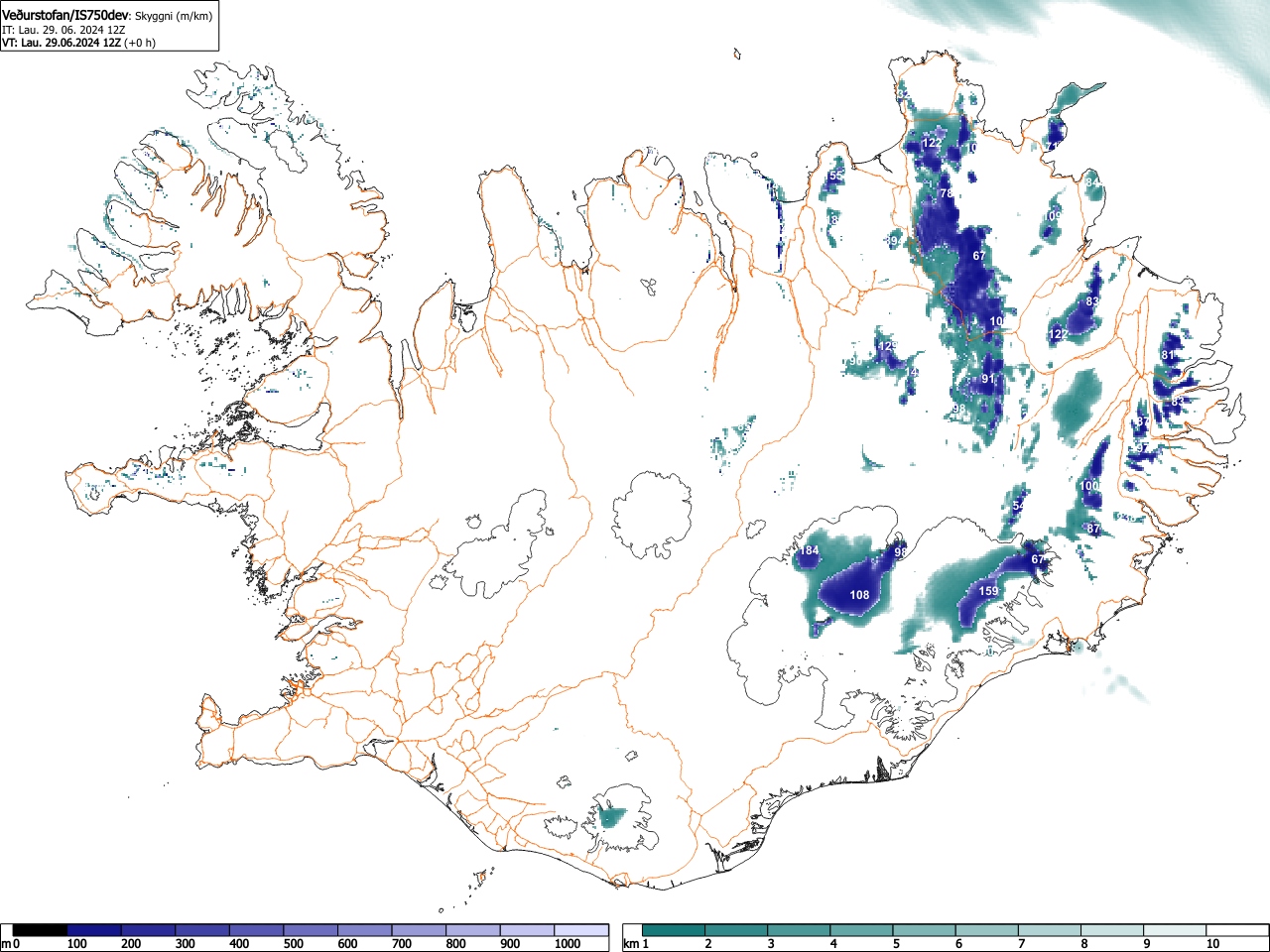Click the 'IT: Lau. 29. 06. 2024 12Z' line
The image size is (1270, 952).
coord(63,30)
